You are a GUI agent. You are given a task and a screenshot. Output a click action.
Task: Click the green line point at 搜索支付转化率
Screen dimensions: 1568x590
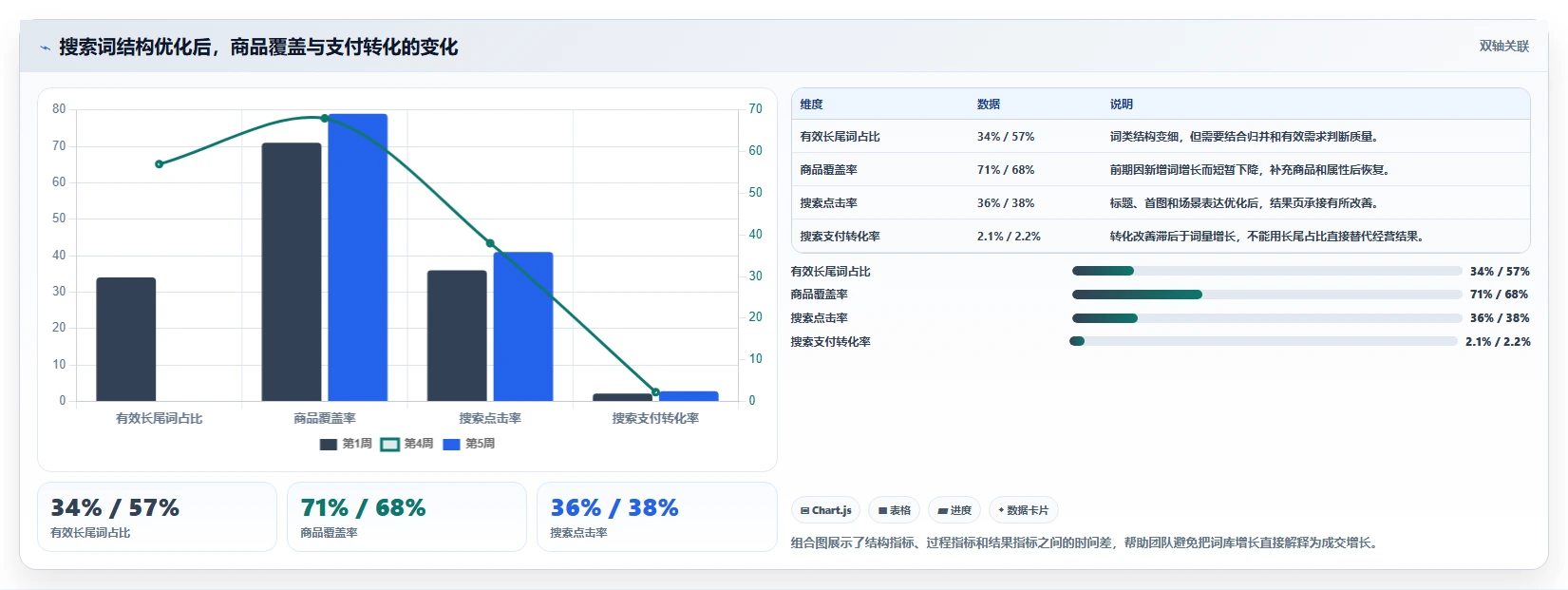tap(655, 391)
